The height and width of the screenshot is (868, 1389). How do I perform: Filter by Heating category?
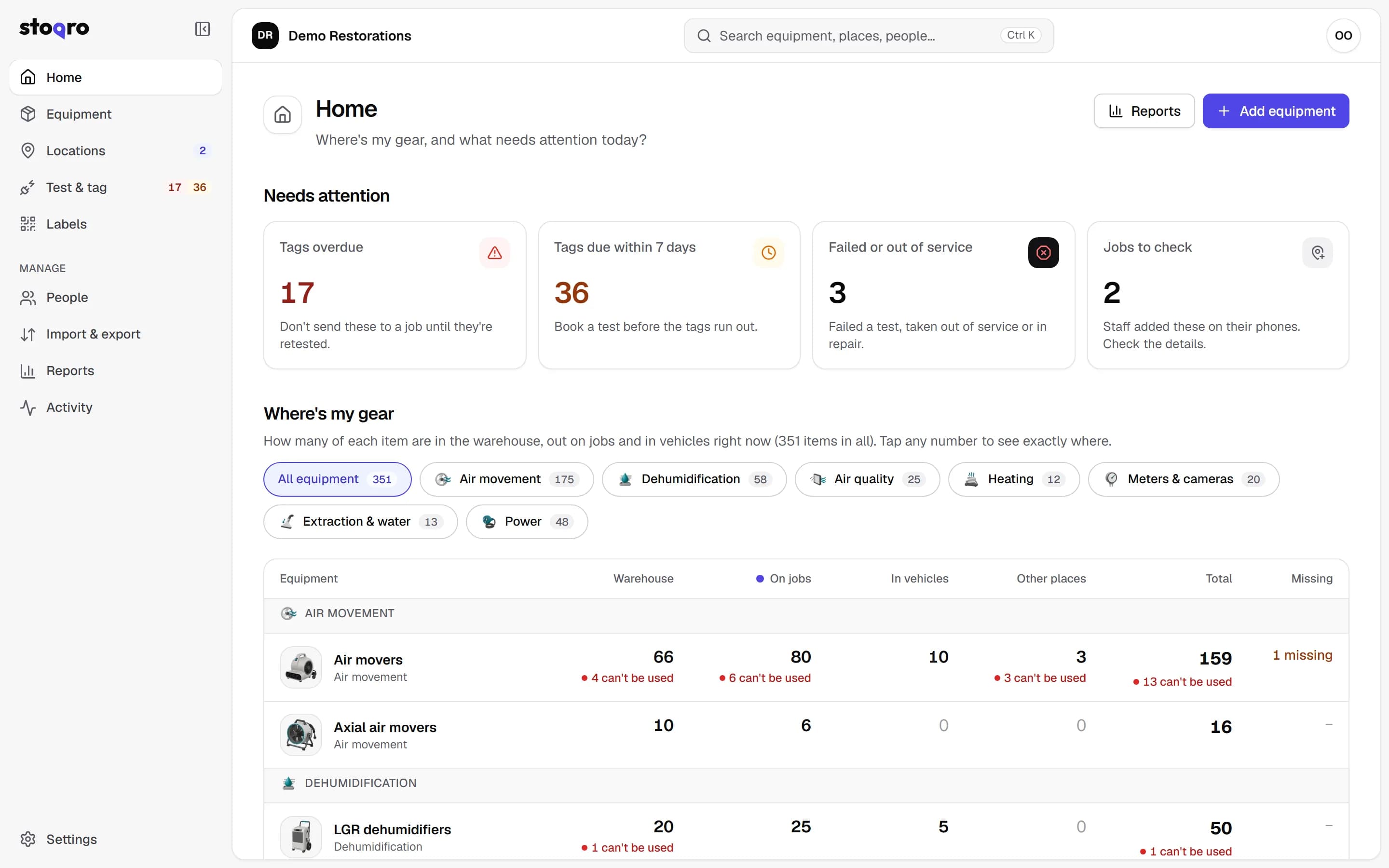click(x=1014, y=479)
